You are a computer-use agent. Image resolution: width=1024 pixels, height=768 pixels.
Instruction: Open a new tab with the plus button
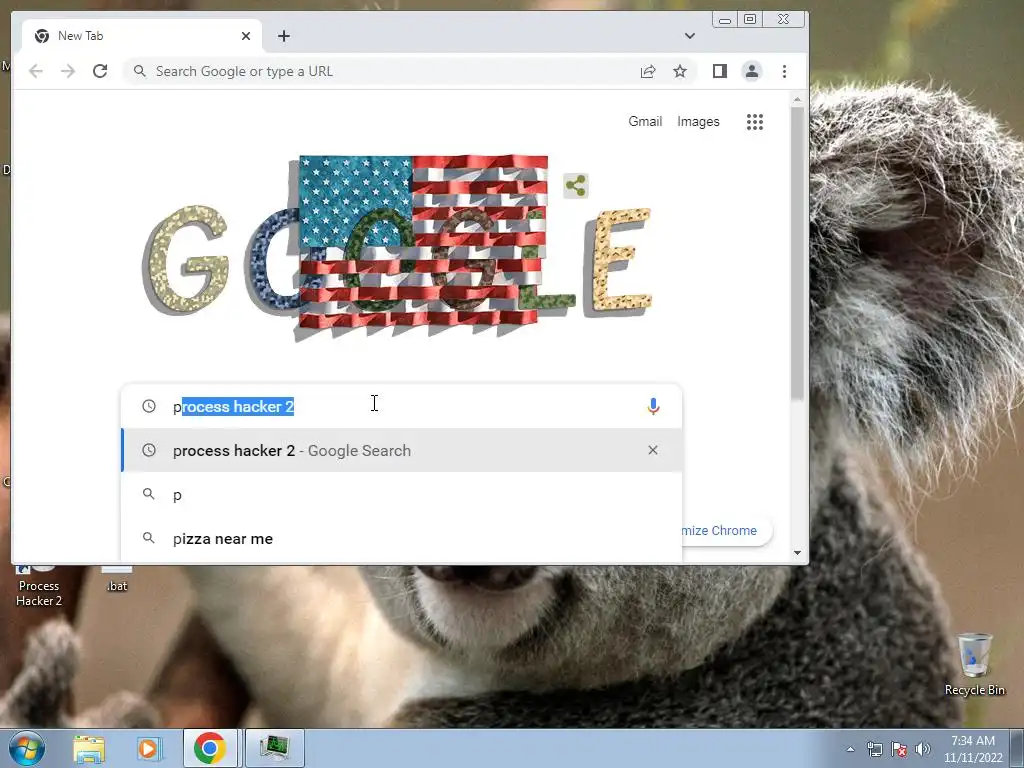pyautogui.click(x=283, y=36)
